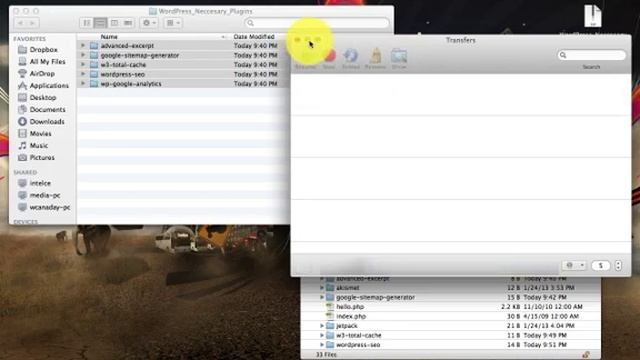Click the lock icon in FTP status bar
This screenshot has width=640, height=360.
click(586, 355)
